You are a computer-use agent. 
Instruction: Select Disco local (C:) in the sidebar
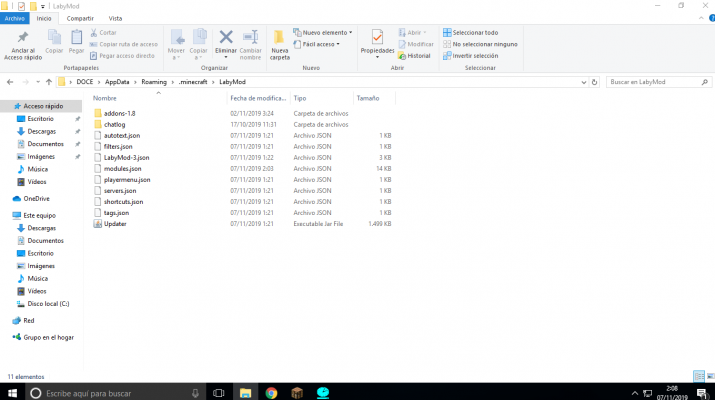(x=48, y=303)
